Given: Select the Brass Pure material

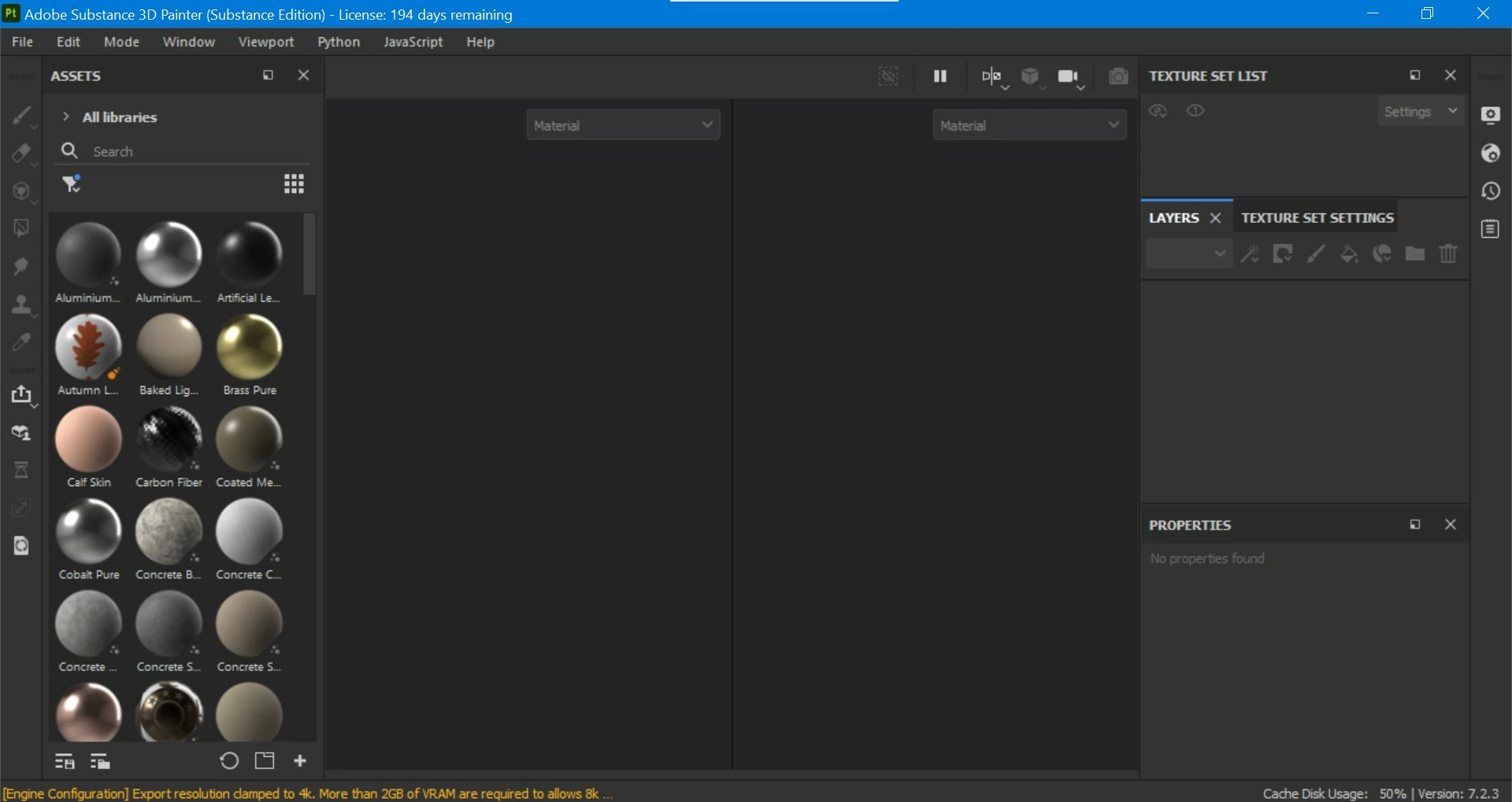Looking at the screenshot, I should tap(250, 355).
